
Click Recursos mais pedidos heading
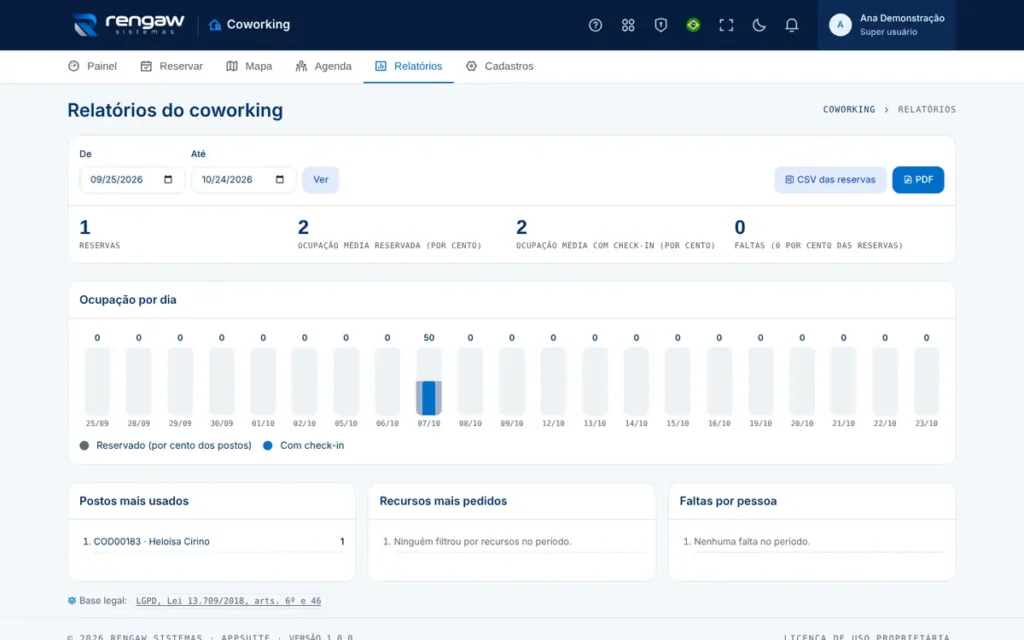coord(443,501)
